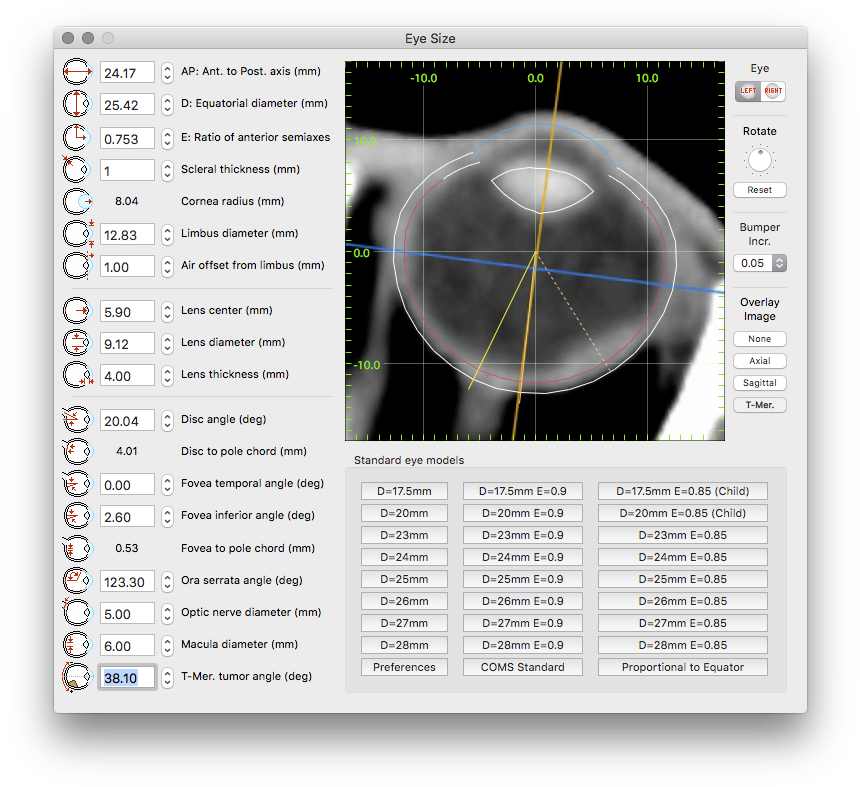Open the Bumper Incr. value stepper
Viewport: 860px width, 787px height.
(777, 262)
